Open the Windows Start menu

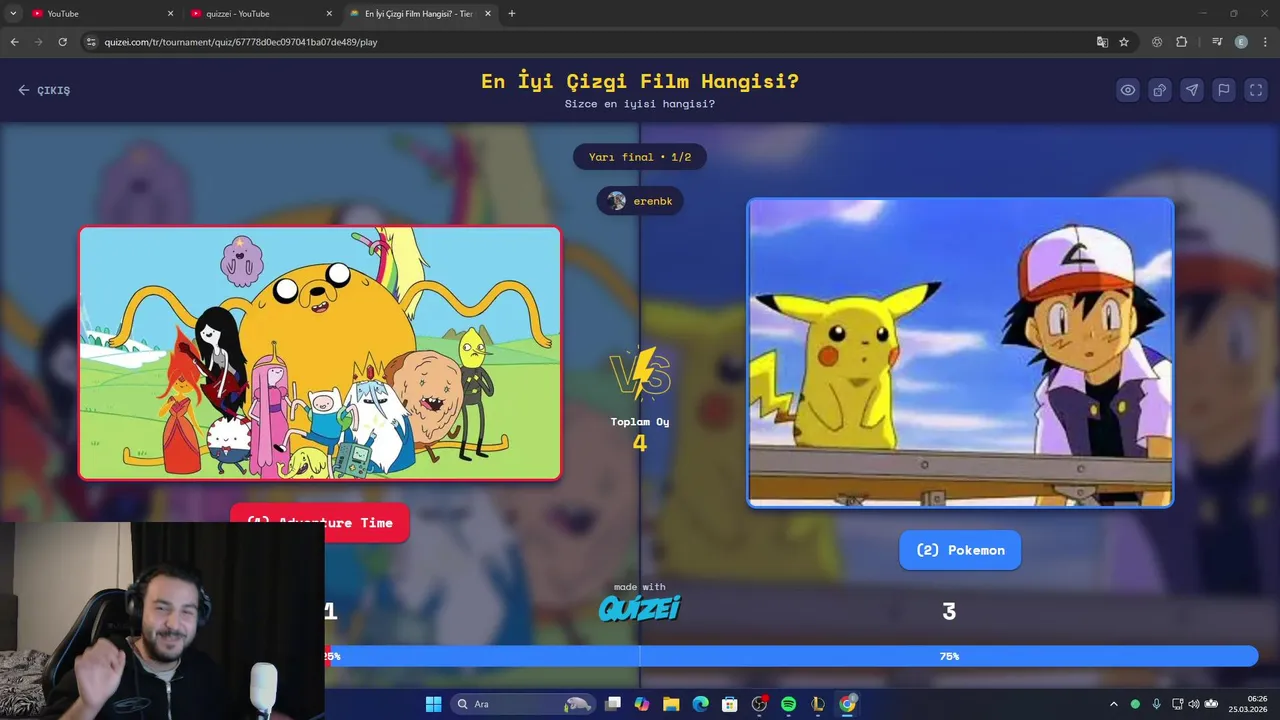click(x=433, y=704)
